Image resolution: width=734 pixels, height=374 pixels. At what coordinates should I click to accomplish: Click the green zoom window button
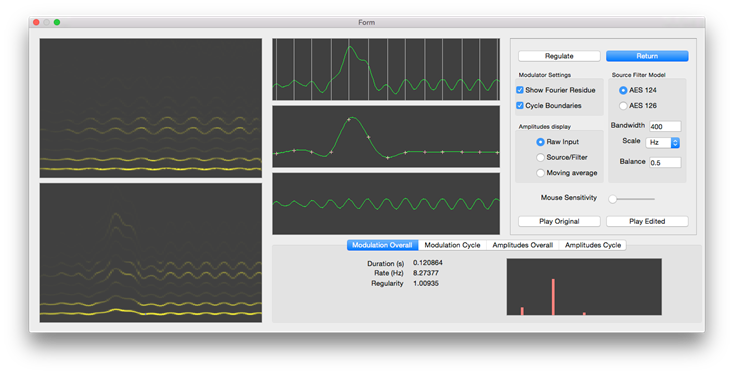click(x=57, y=22)
